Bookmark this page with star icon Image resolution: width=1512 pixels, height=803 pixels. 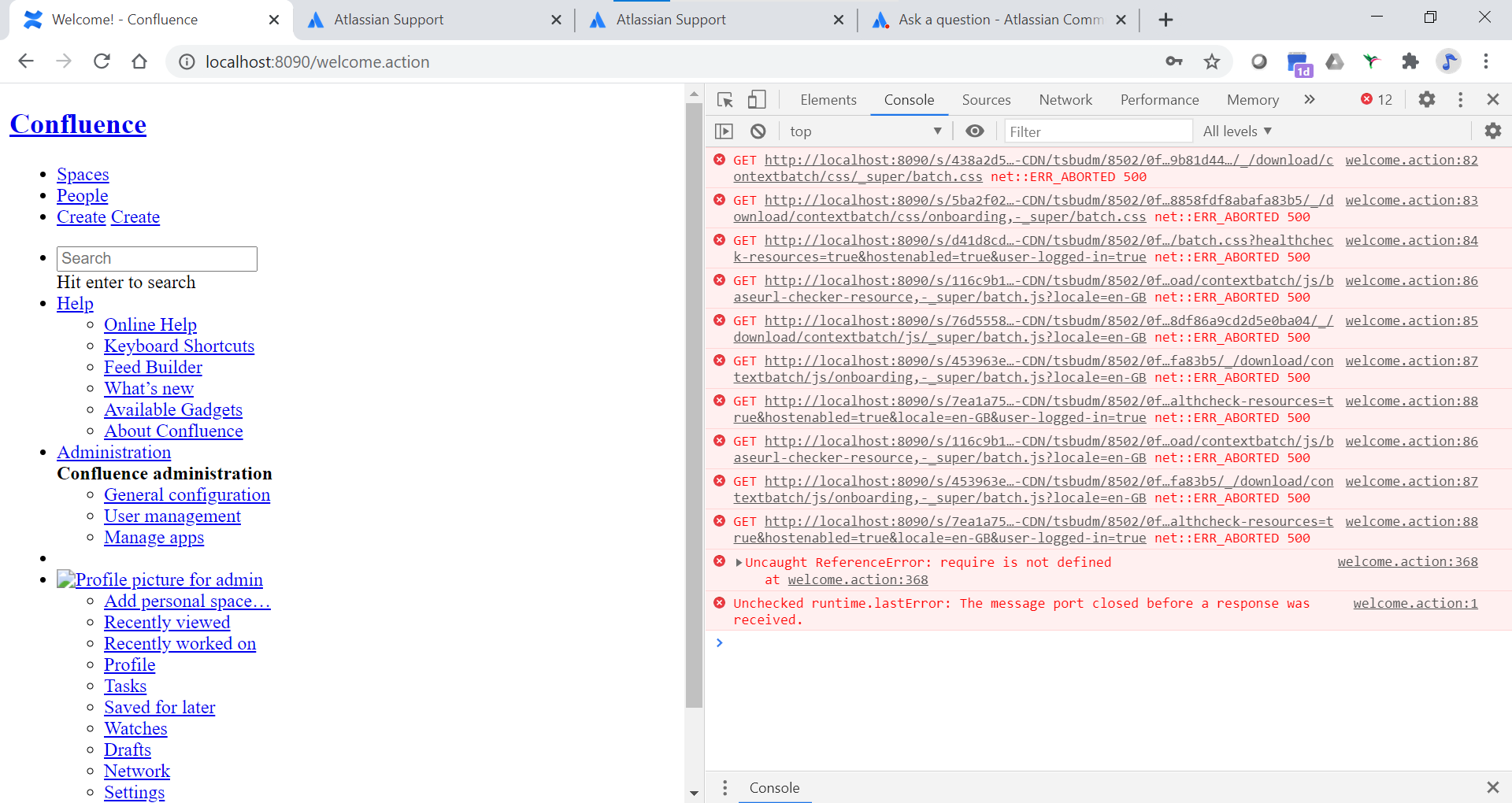[x=1212, y=61]
